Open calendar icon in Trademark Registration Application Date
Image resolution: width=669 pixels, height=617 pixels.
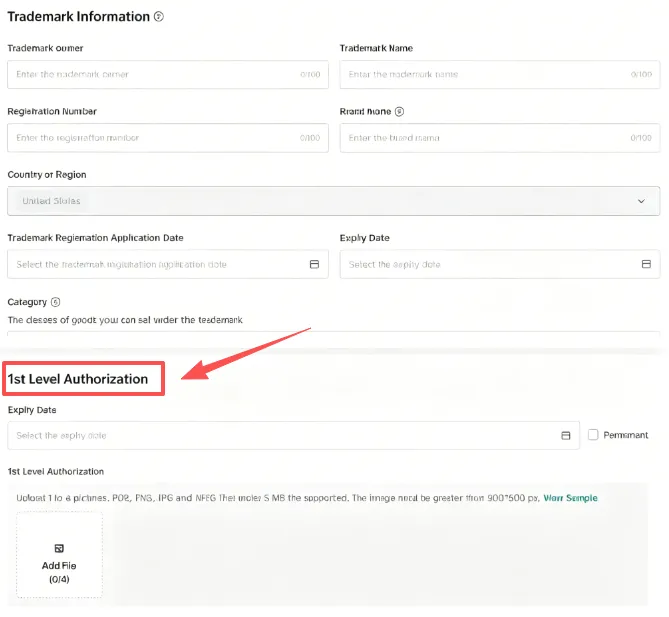[313, 265]
